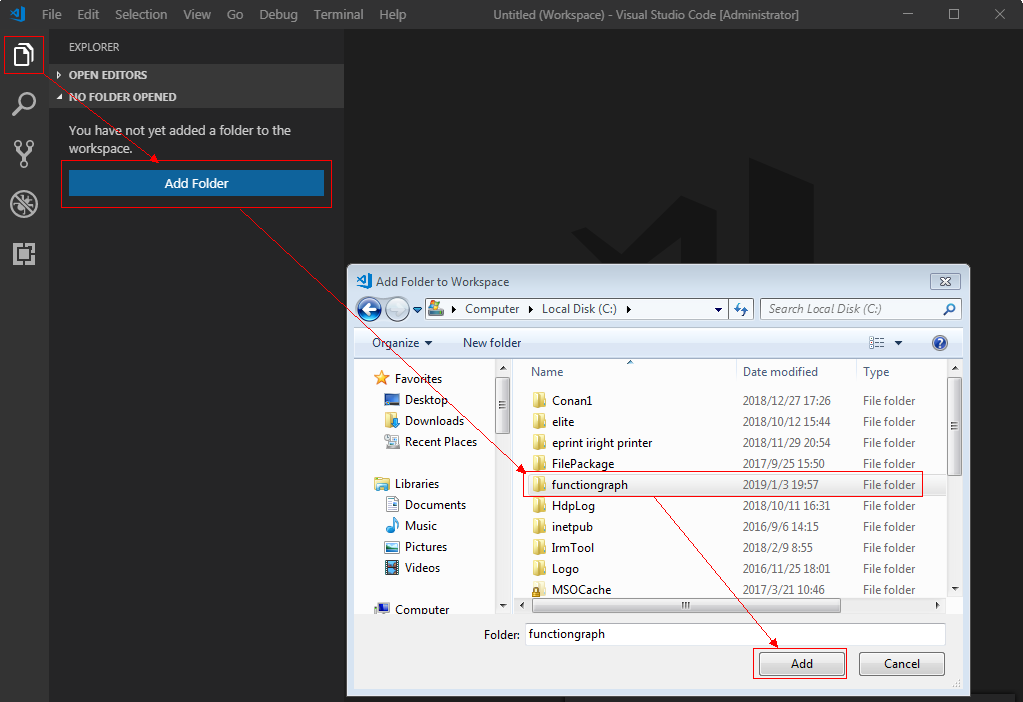Collapse the No Folder Opened section

121,97
